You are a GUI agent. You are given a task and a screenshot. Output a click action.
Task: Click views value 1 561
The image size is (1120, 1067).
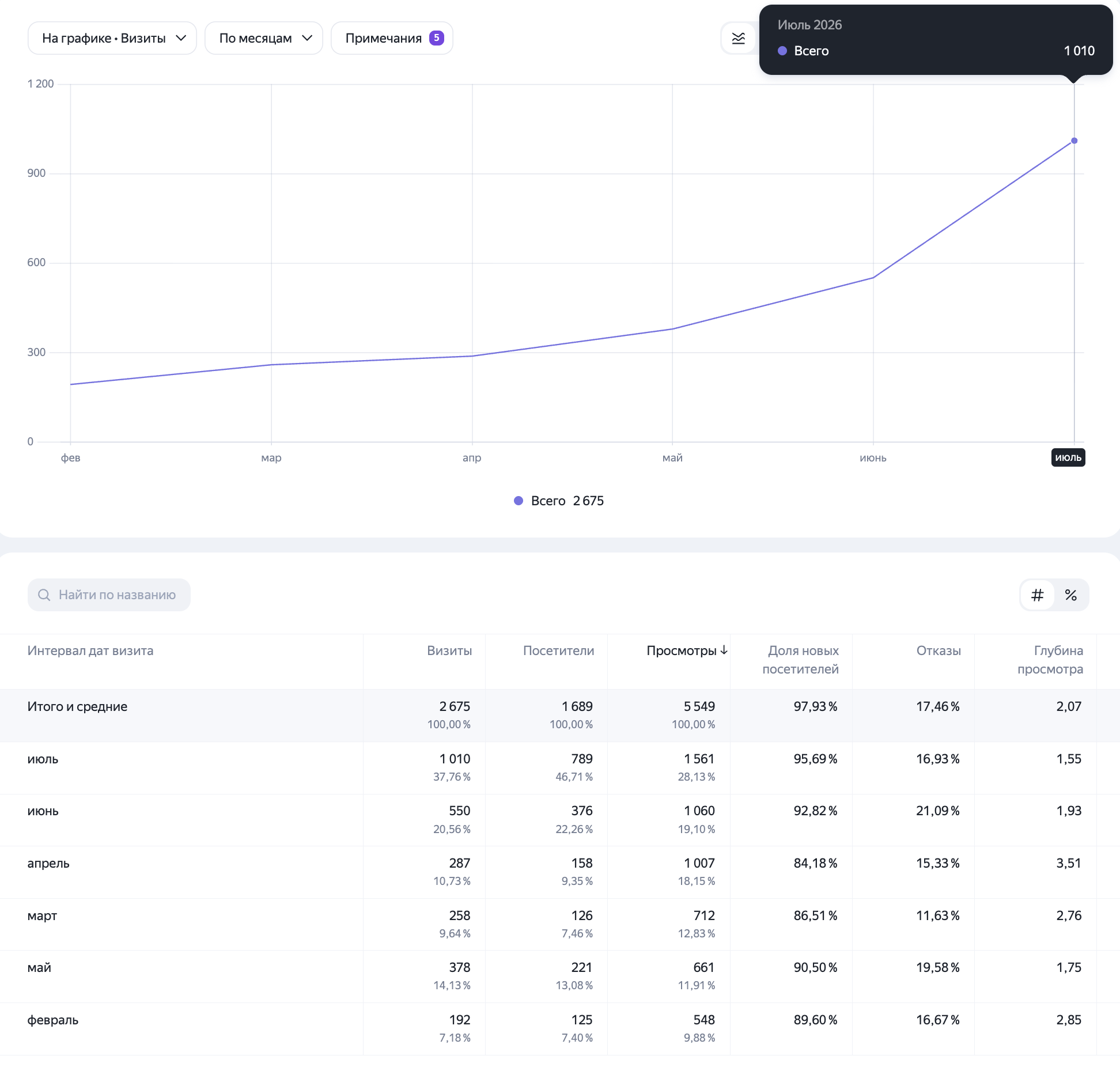point(699,759)
